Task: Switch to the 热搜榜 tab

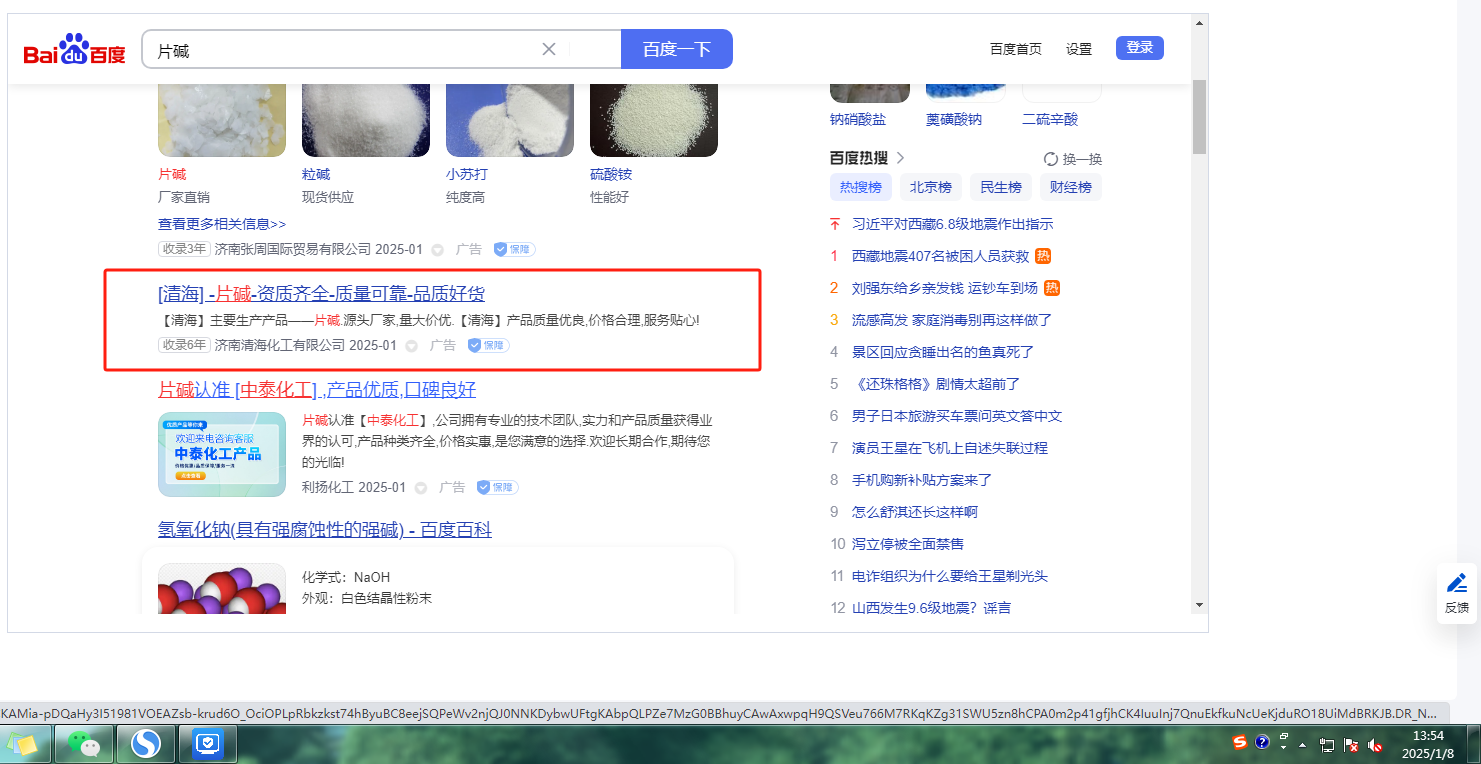Action: coord(861,187)
